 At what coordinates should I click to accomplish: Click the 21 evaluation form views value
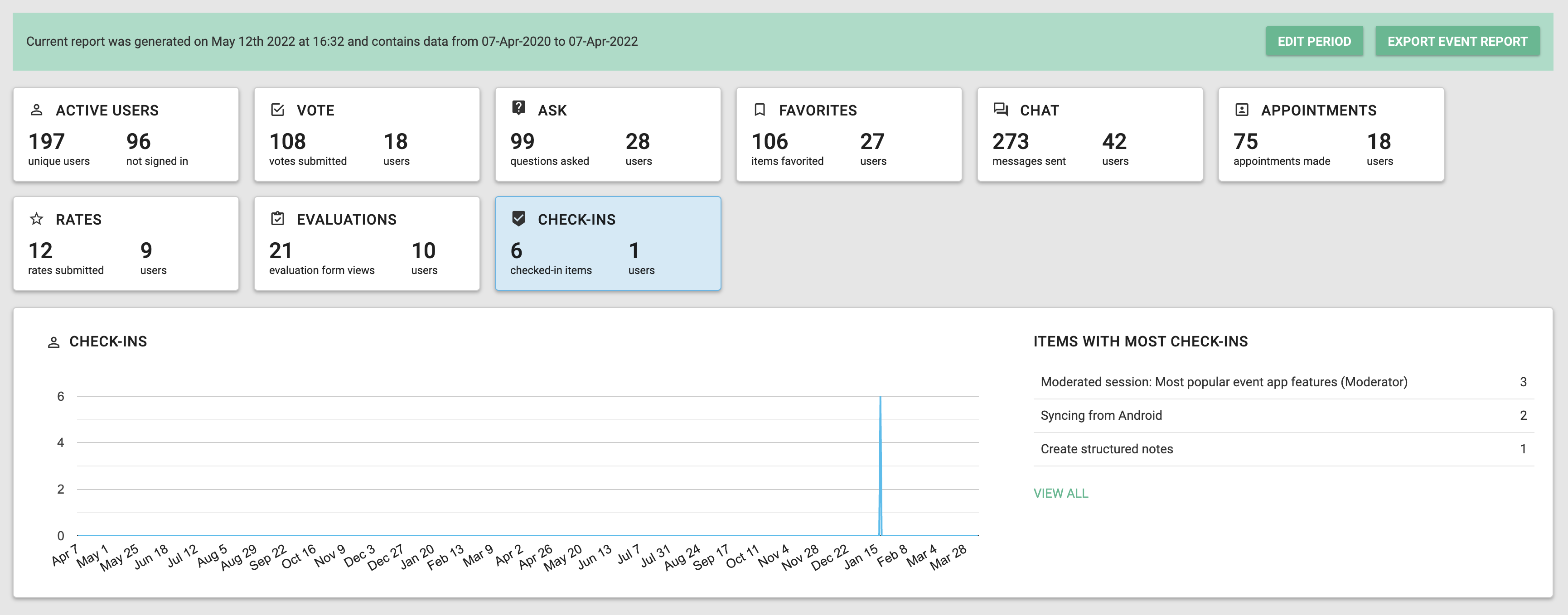click(x=281, y=250)
